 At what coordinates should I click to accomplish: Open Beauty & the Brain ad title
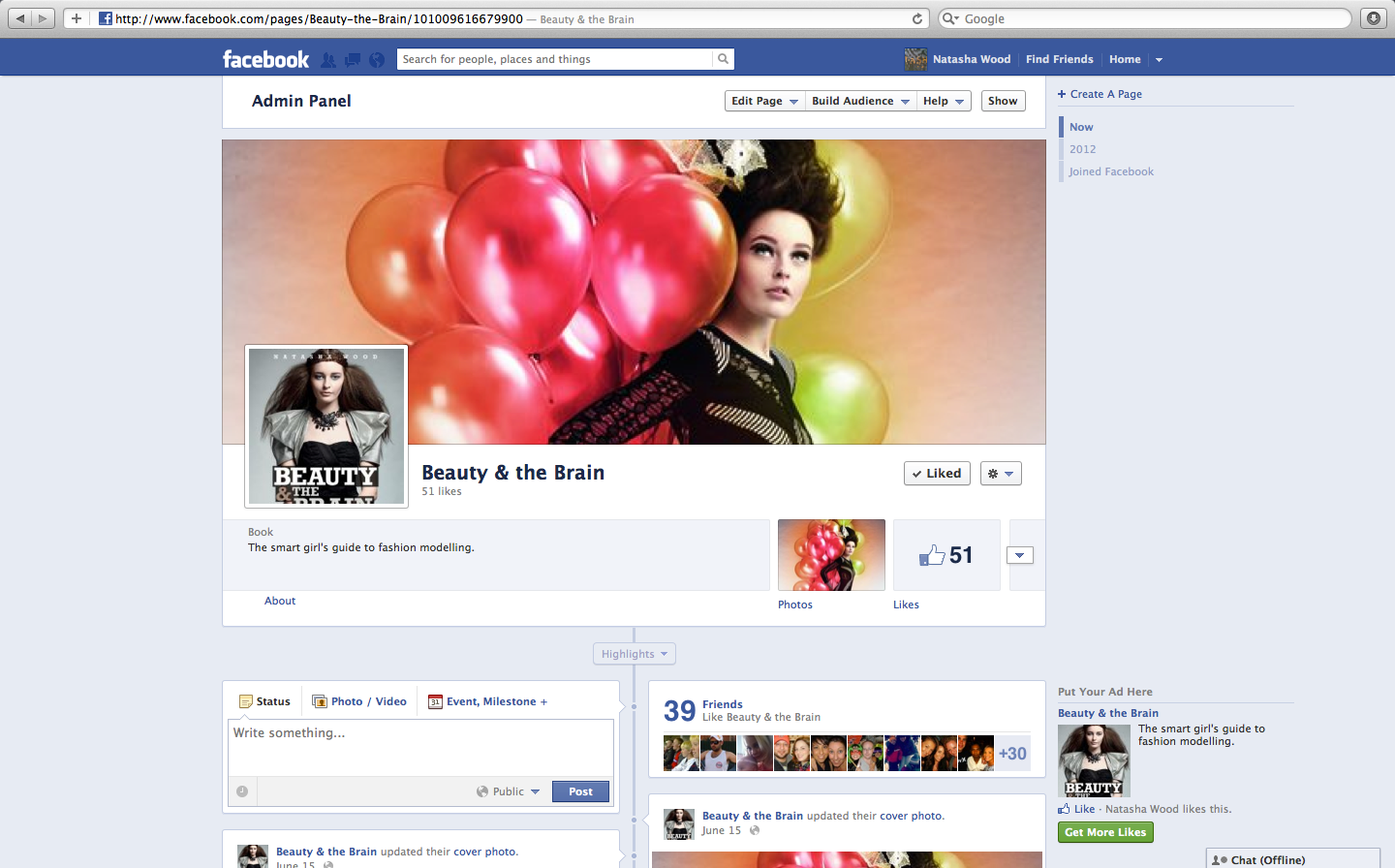(x=1108, y=713)
